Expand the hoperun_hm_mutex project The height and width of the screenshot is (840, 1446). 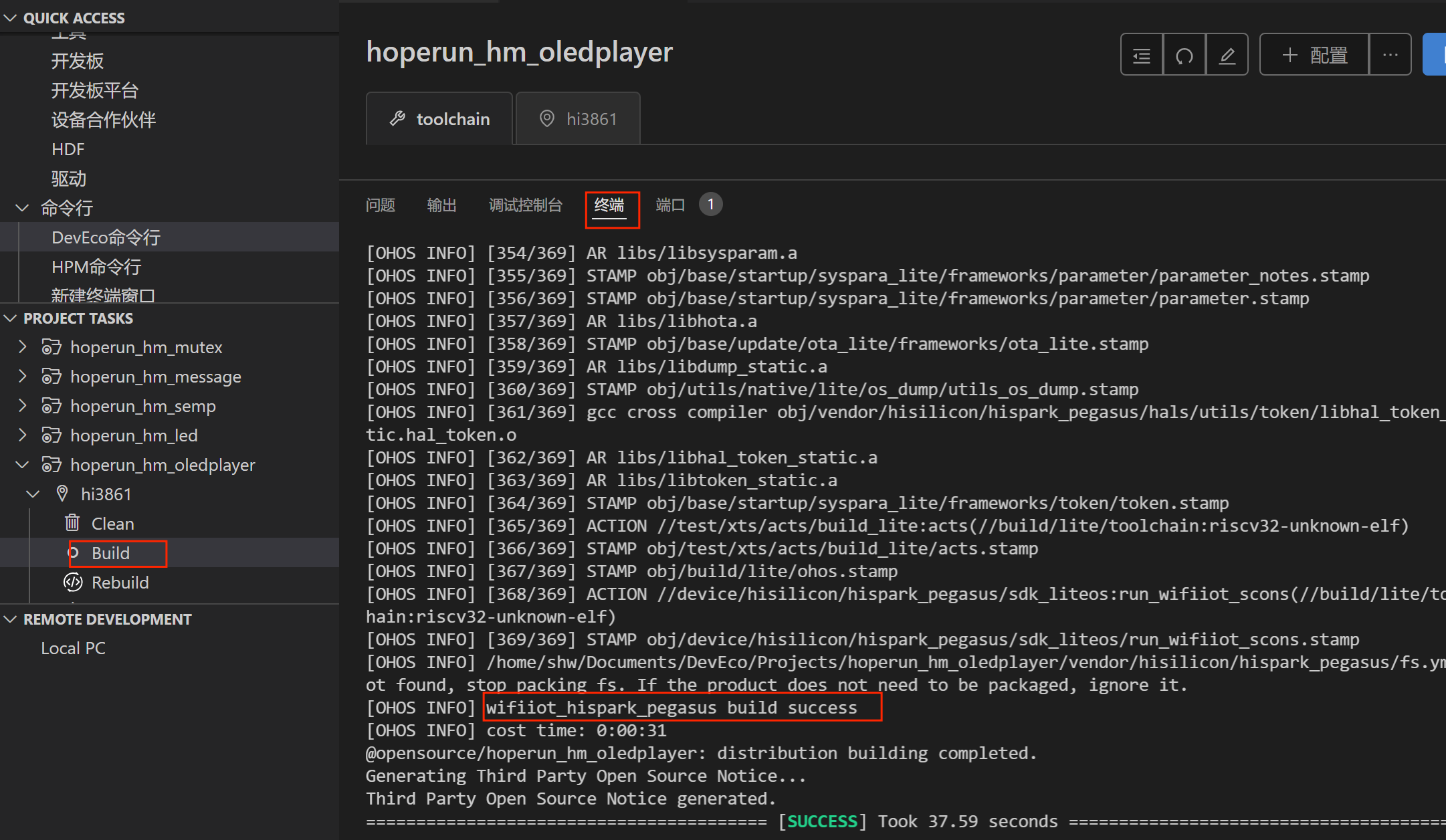click(x=22, y=347)
